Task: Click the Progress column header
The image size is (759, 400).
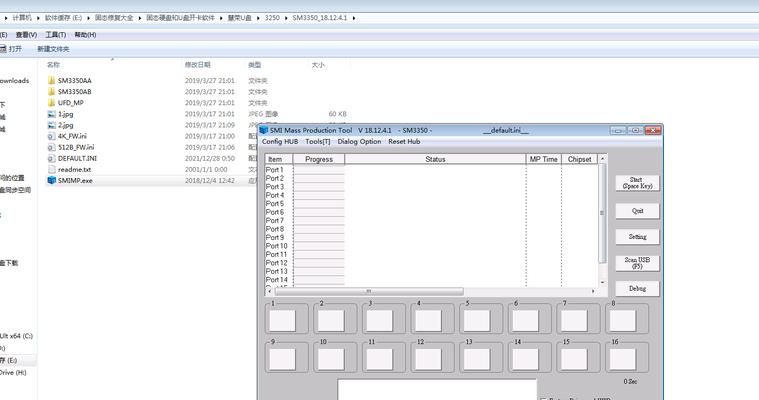Action: tap(319, 159)
